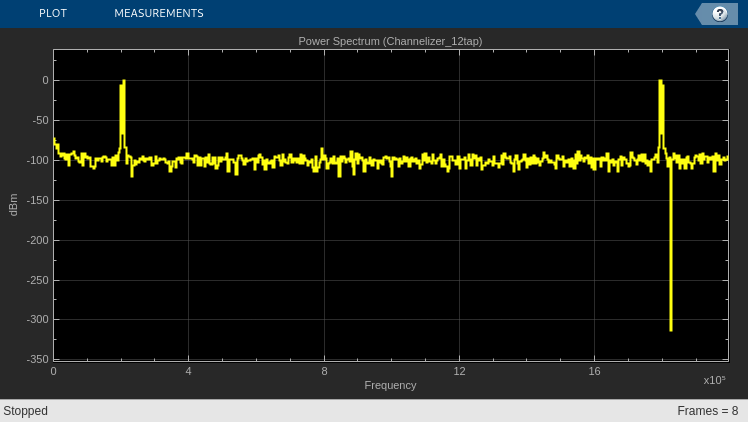748x422 pixels.
Task: Select the dBm y-axis label
Action: click(x=13, y=205)
